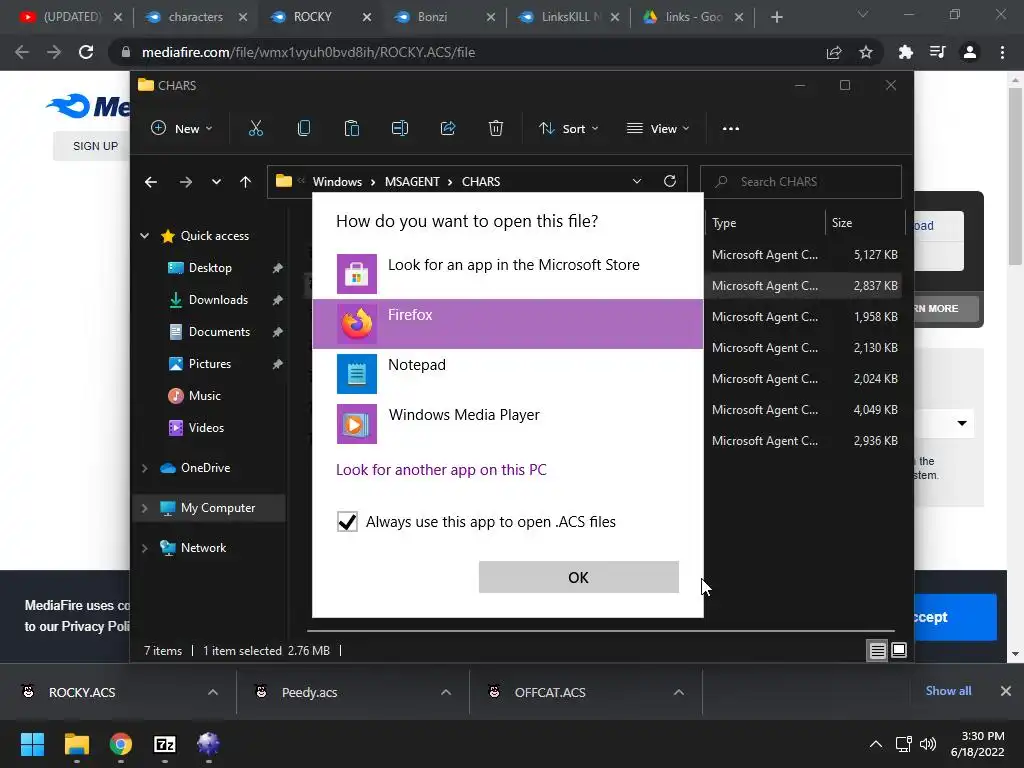
Task: Open ROCKY.ACS download options chevron
Action: [213, 692]
